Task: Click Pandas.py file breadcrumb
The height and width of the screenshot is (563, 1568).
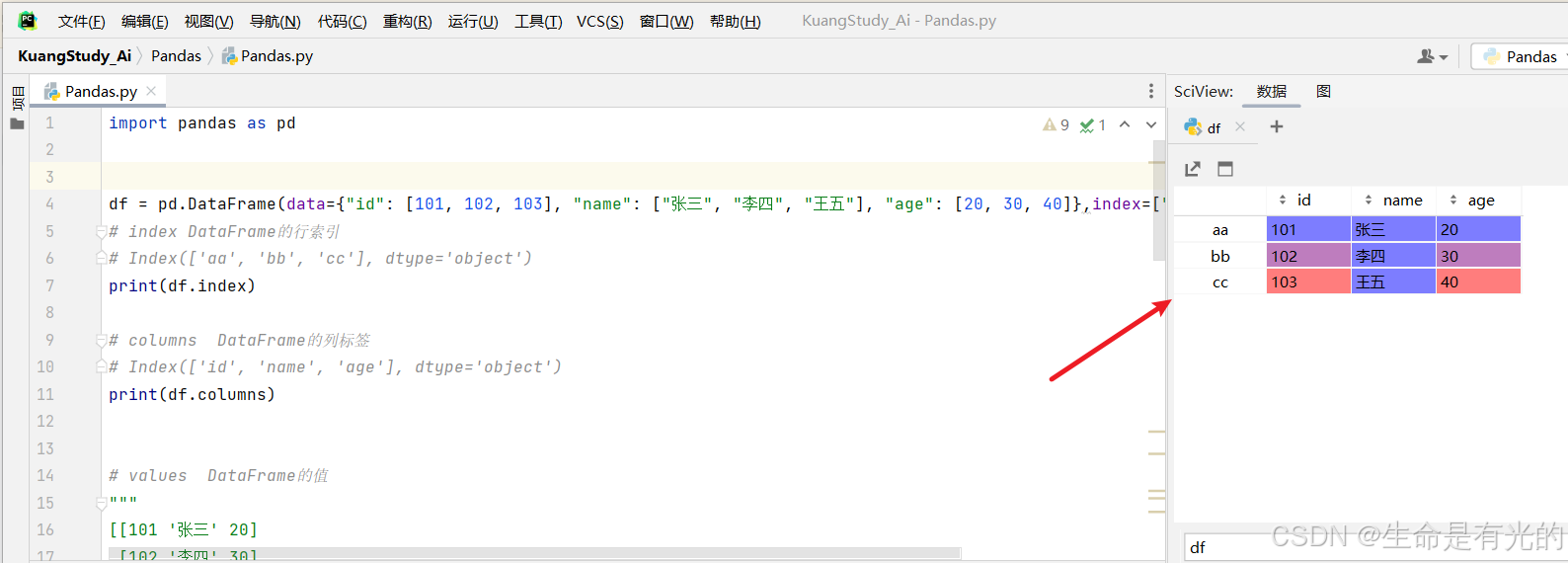Action: click(x=267, y=55)
